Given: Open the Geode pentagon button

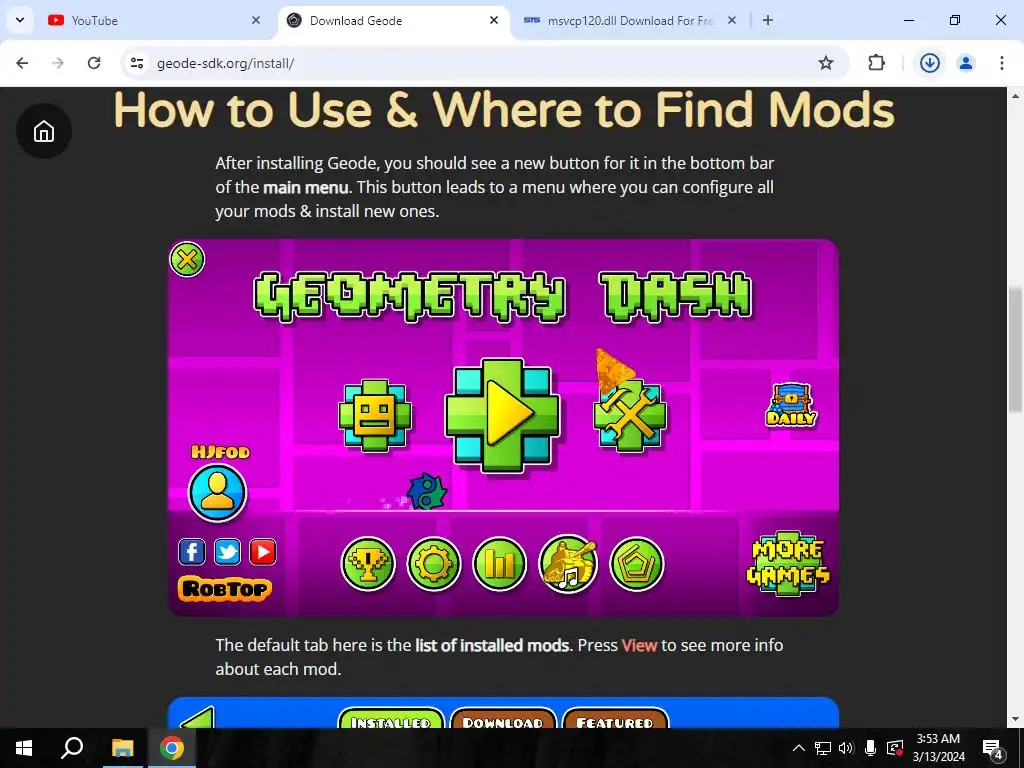Looking at the screenshot, I should pyautogui.click(x=637, y=564).
